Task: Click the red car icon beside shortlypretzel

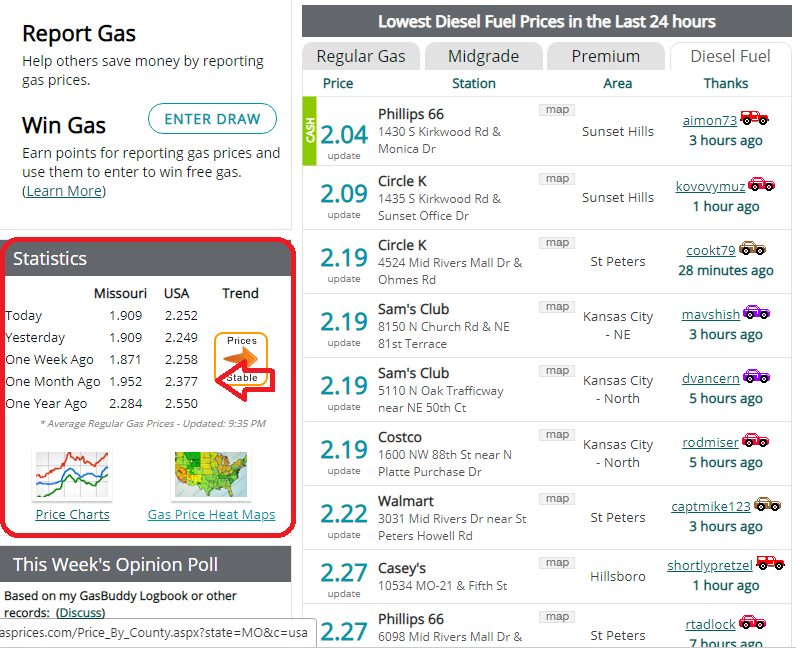Action: click(x=770, y=563)
